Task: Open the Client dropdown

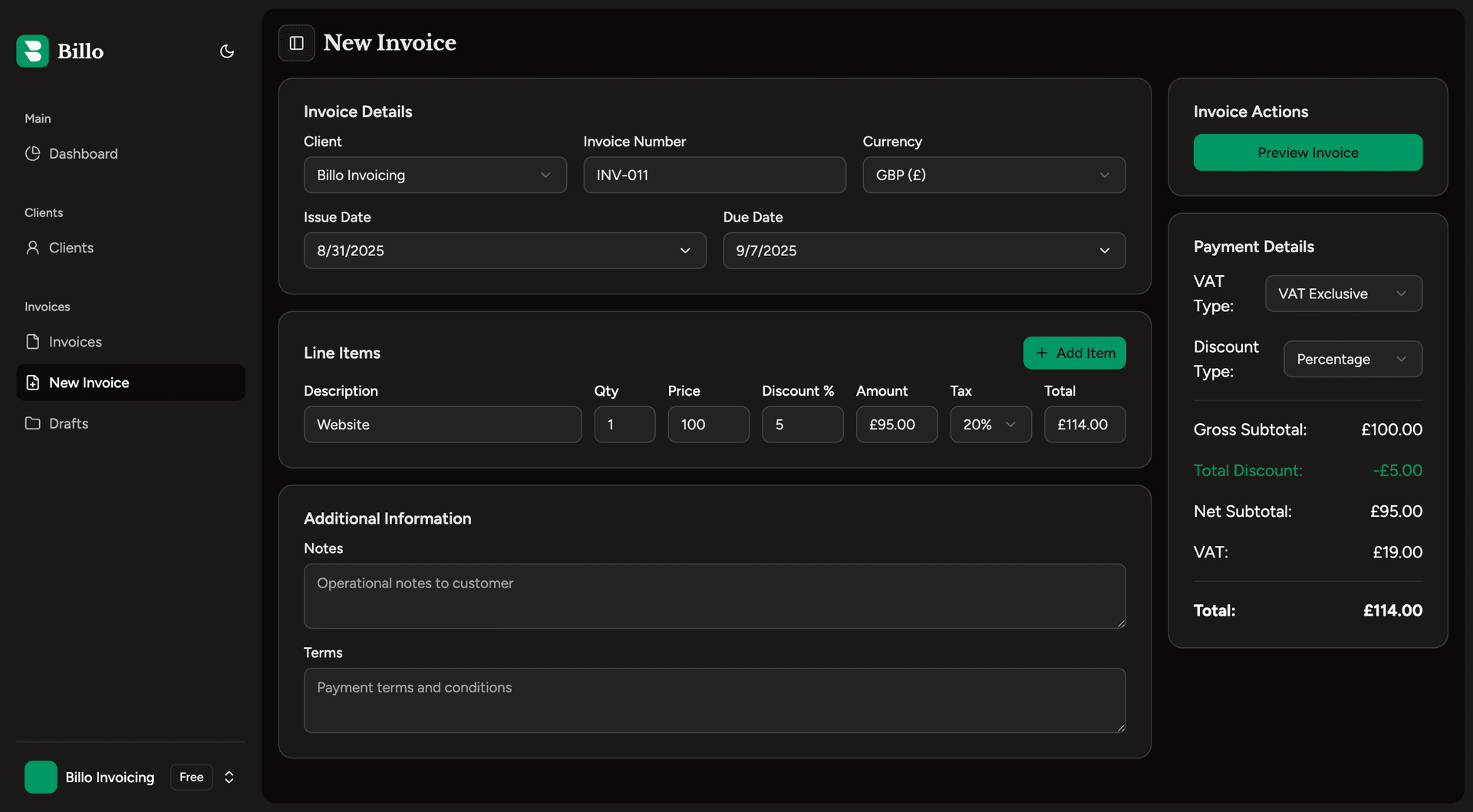Action: (435, 175)
